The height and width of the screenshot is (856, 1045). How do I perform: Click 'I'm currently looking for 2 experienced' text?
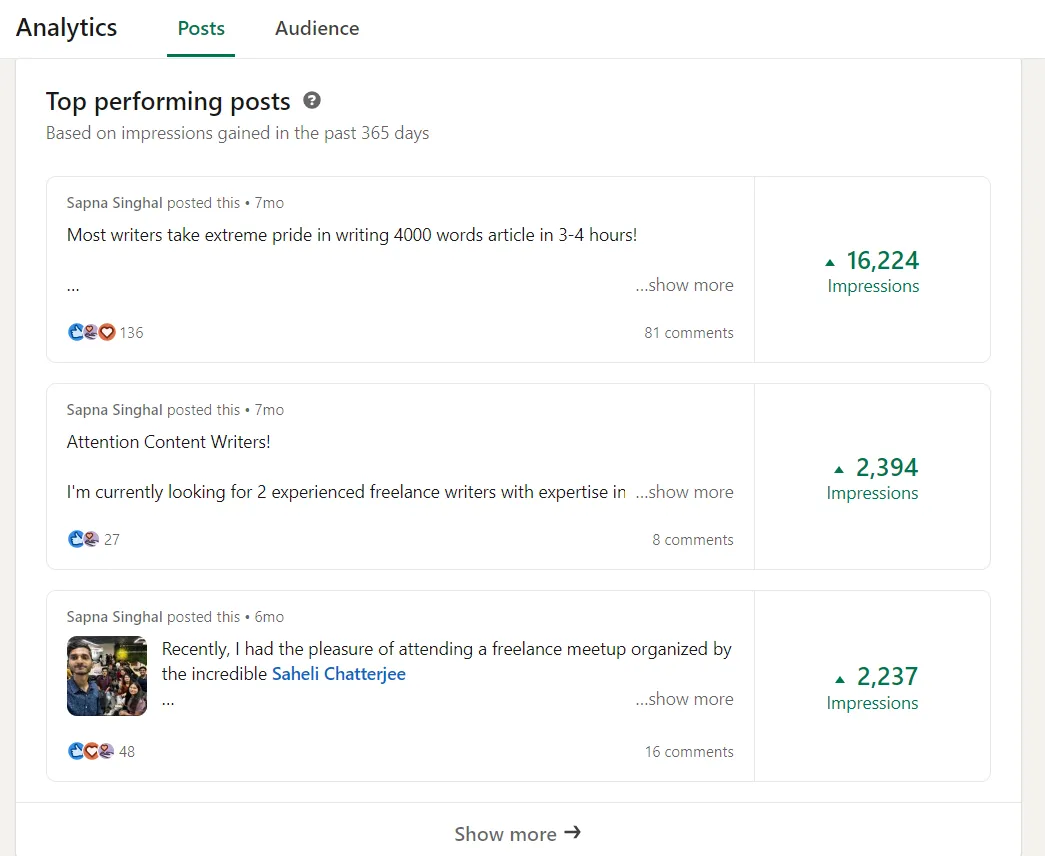(346, 492)
